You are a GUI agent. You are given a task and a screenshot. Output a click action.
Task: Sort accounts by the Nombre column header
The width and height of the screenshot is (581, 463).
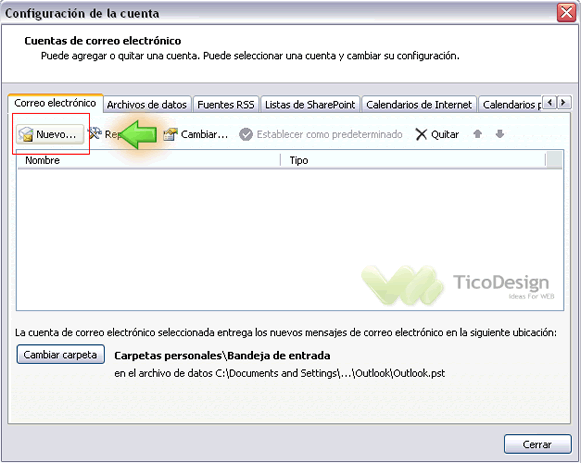click(x=149, y=160)
